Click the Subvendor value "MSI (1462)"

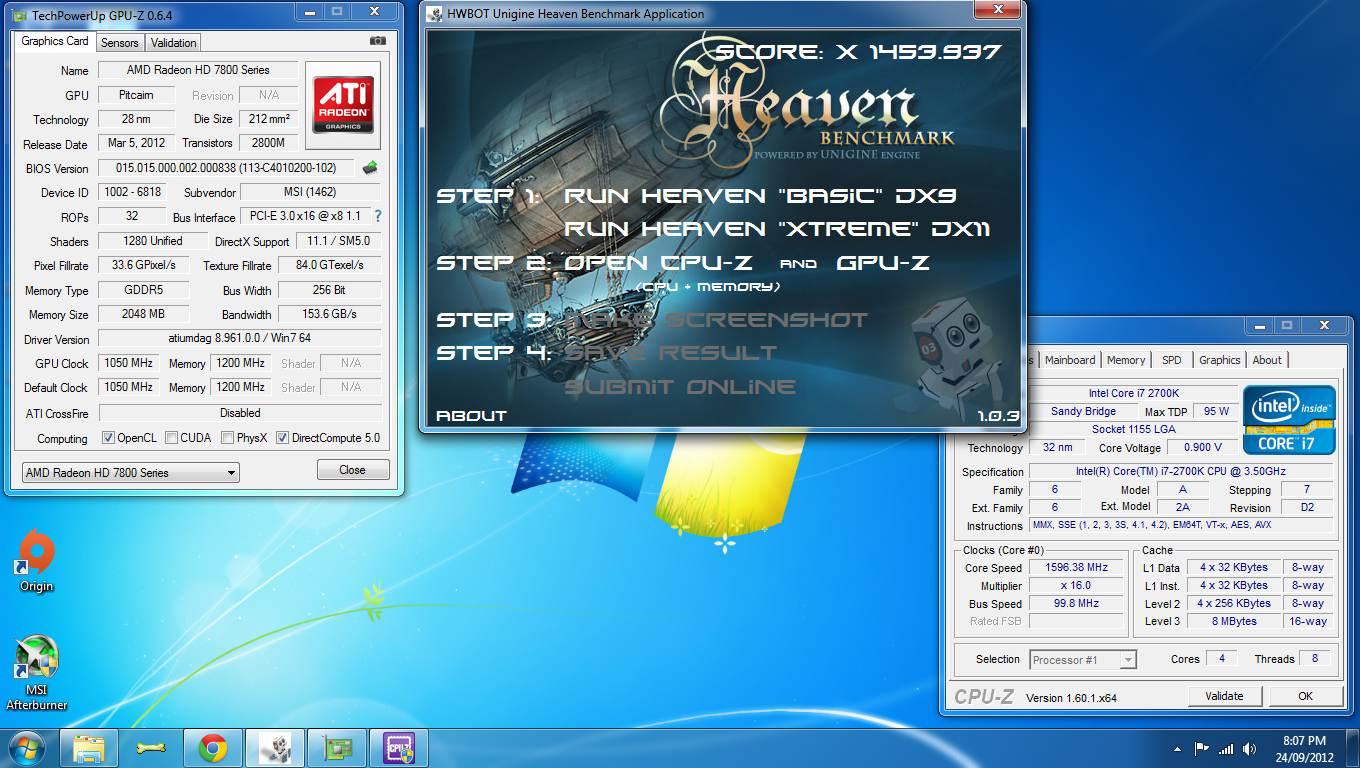(310, 192)
